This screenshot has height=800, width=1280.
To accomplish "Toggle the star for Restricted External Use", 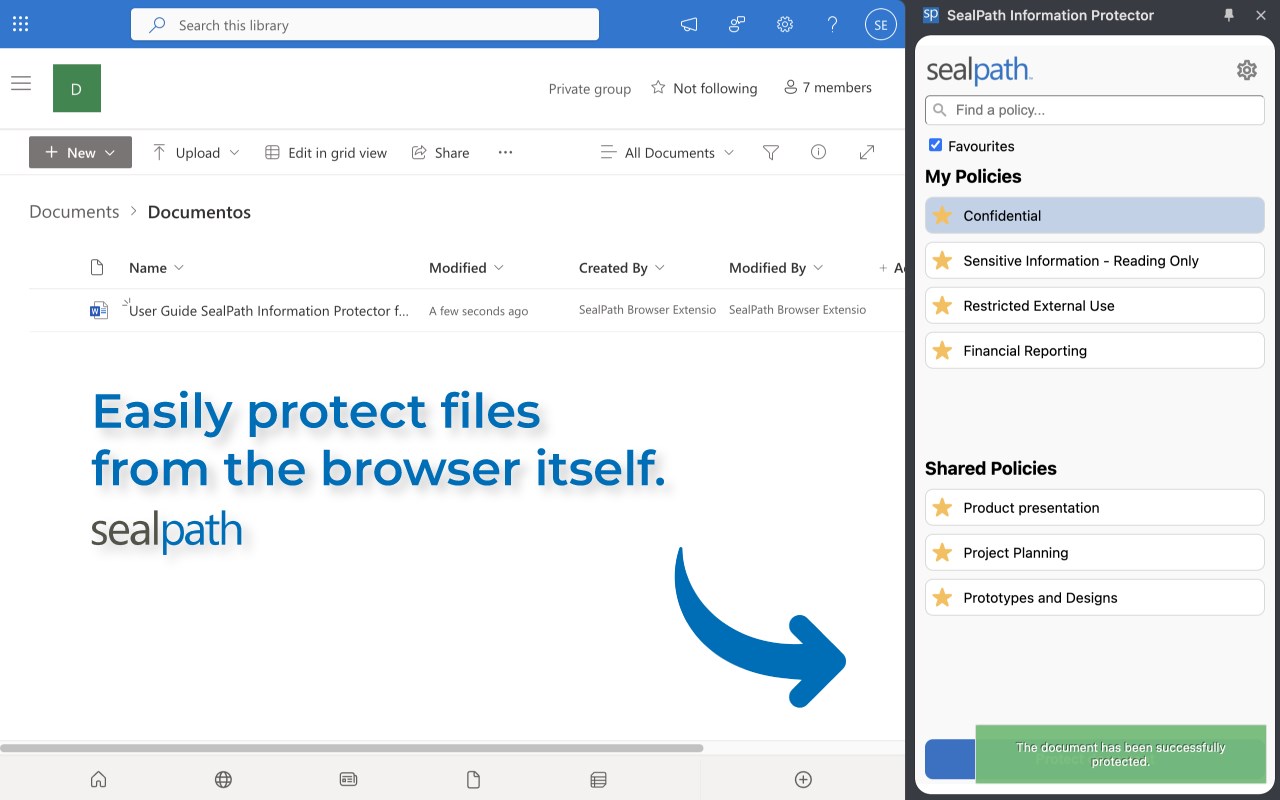I will pyautogui.click(x=942, y=305).
